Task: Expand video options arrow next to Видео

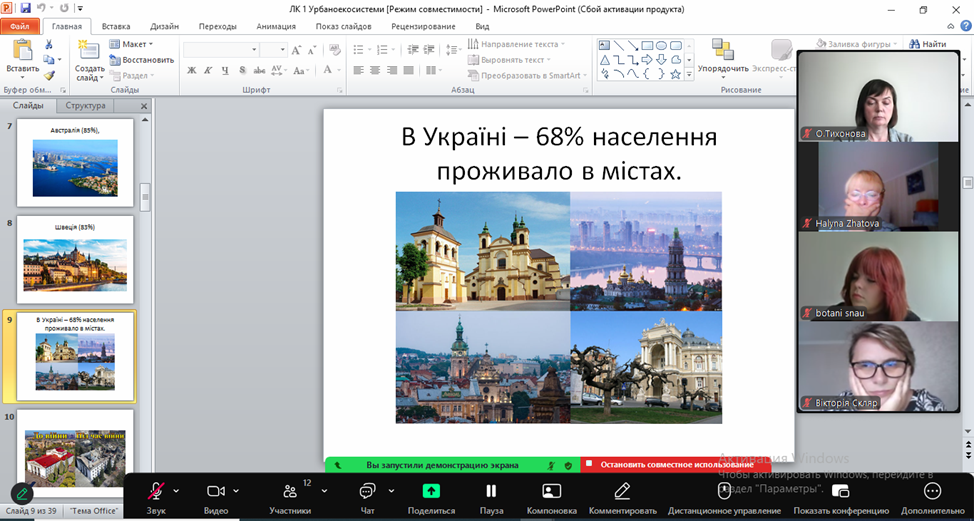Action: [x=238, y=491]
